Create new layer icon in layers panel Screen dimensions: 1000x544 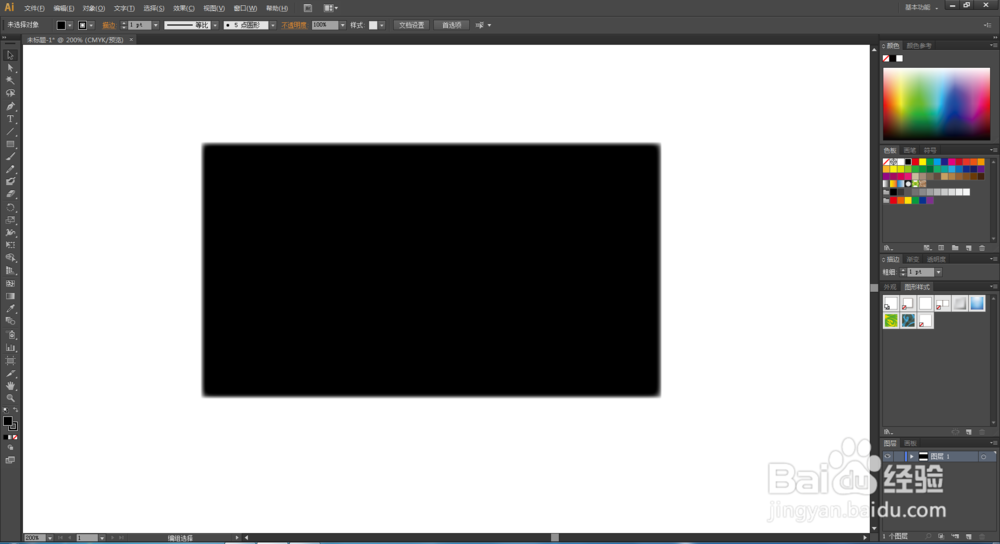point(969,537)
